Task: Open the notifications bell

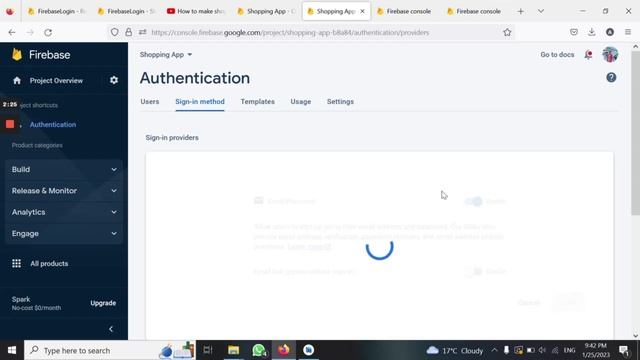Action: (588, 55)
